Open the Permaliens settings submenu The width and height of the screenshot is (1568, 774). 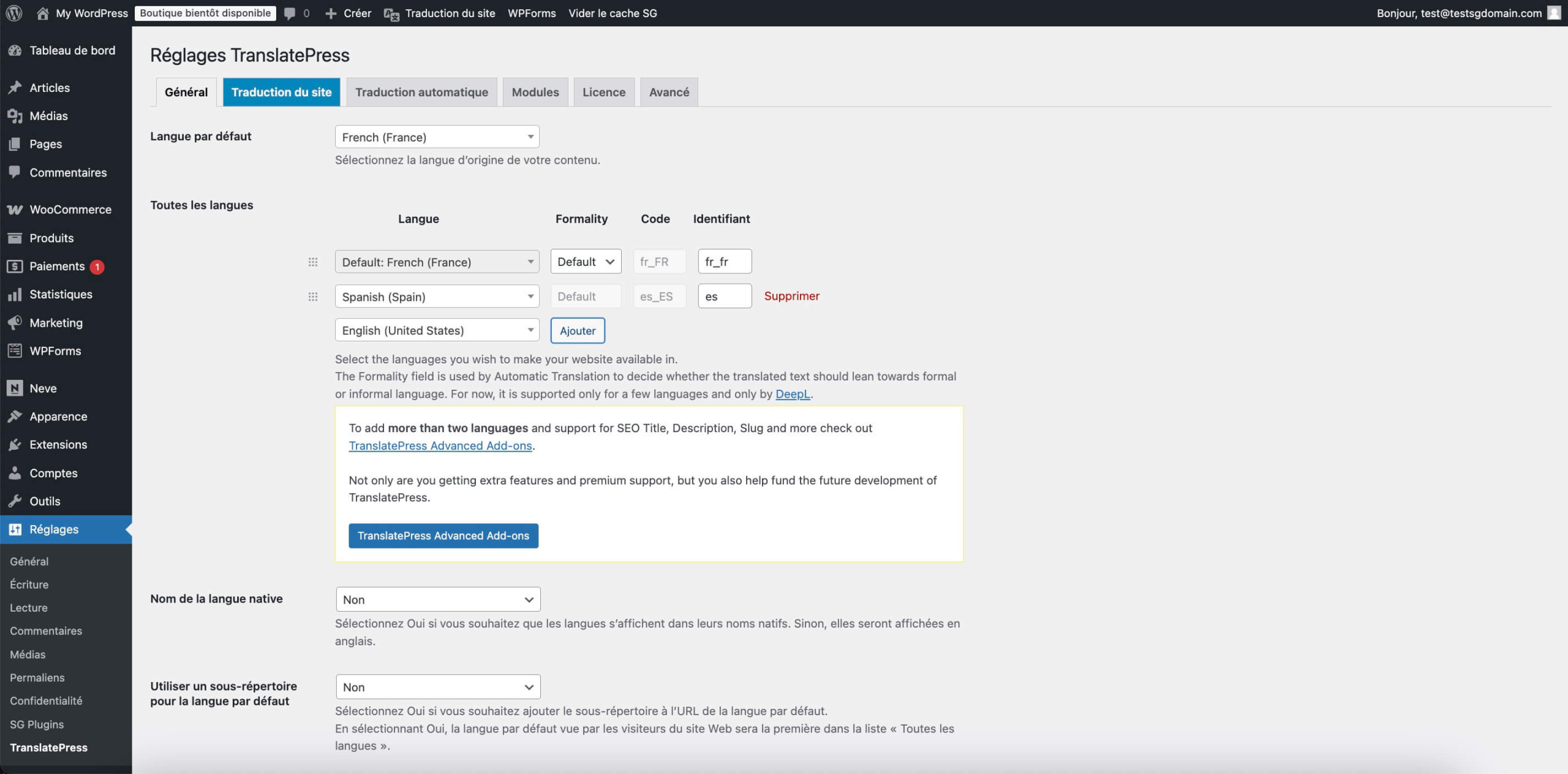point(37,677)
